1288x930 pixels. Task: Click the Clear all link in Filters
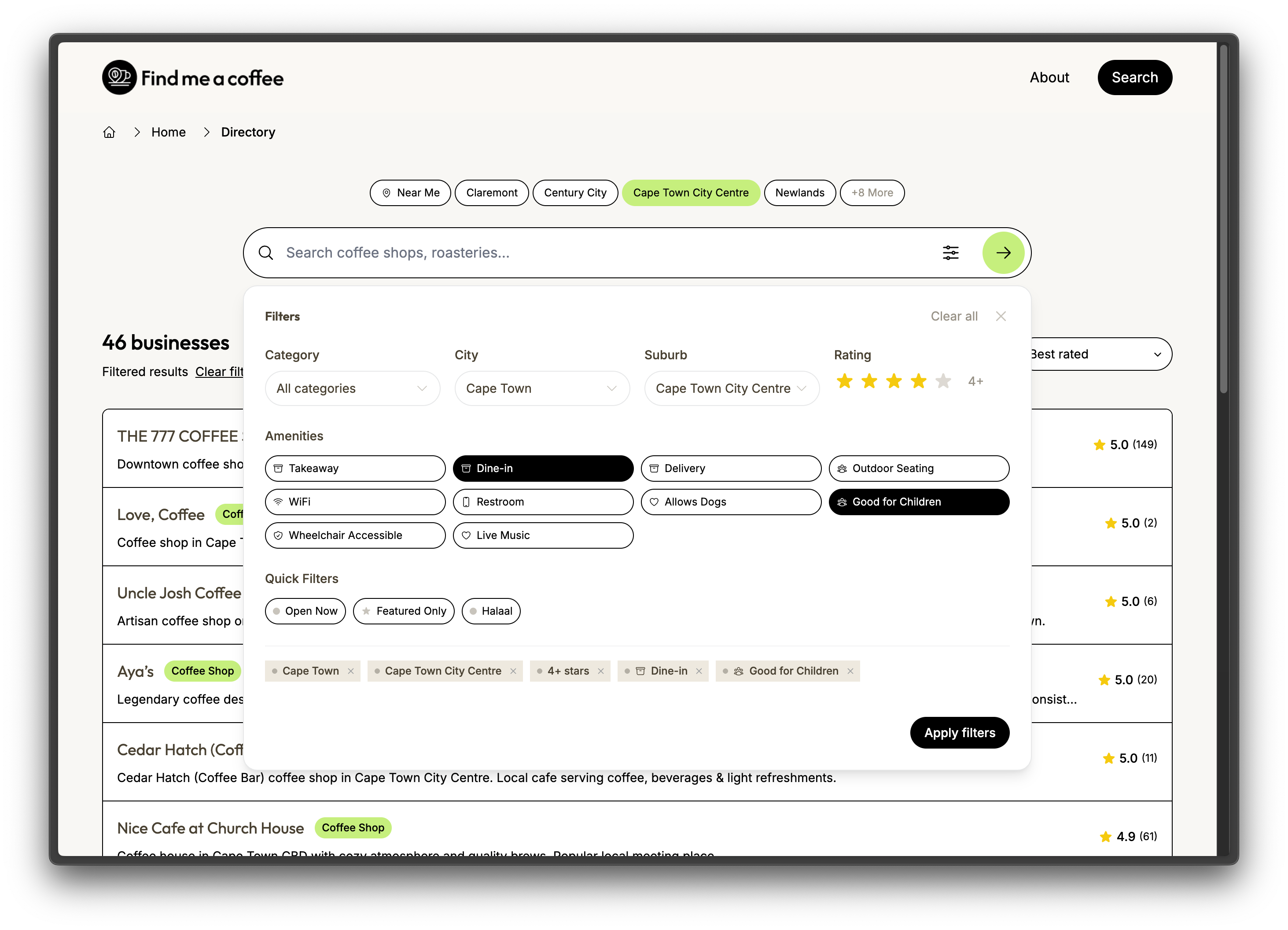(953, 316)
